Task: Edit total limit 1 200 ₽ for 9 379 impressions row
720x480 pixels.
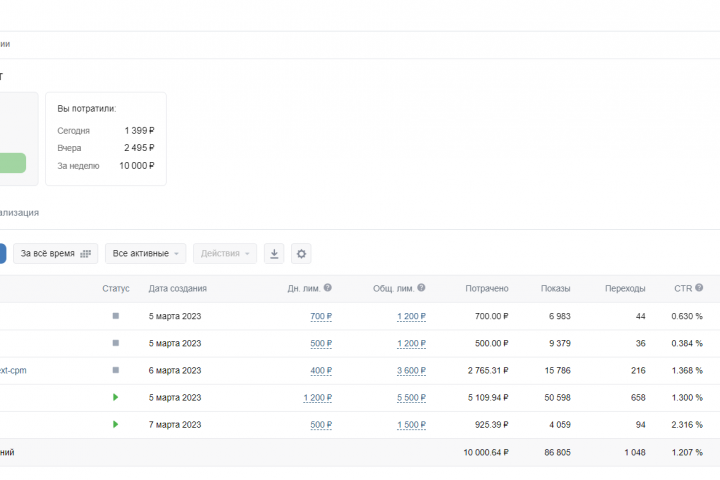Action: coord(411,344)
